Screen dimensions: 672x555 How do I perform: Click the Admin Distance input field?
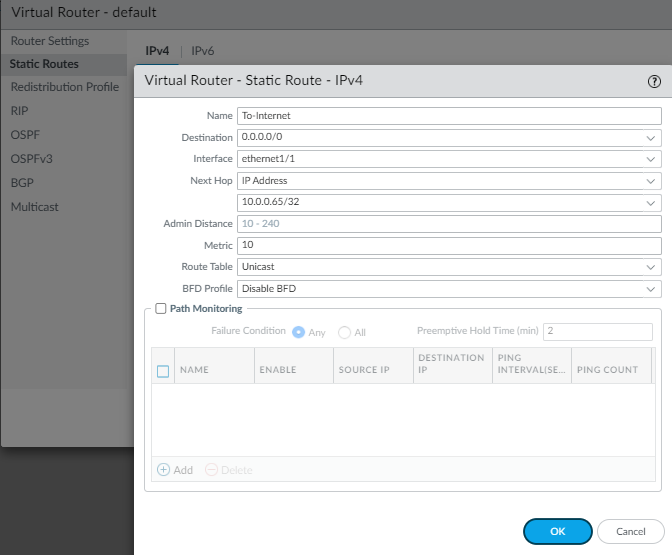449,224
